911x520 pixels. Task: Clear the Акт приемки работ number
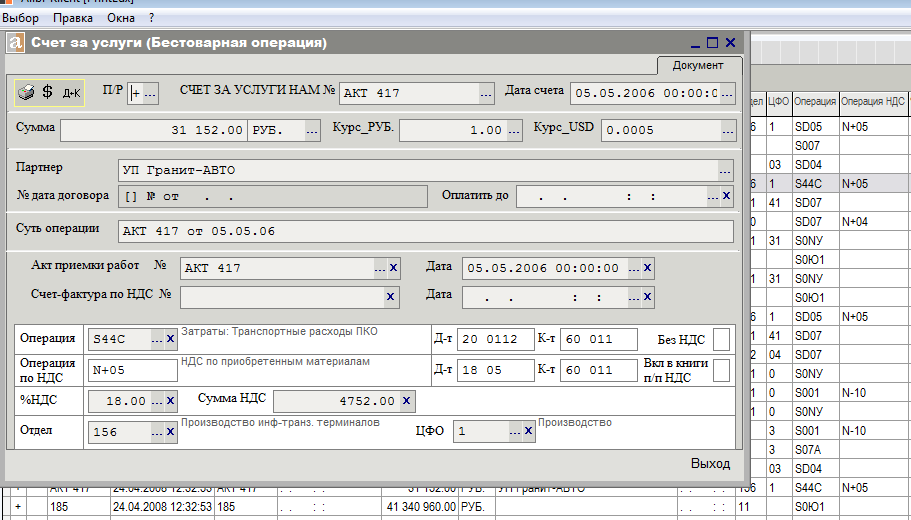(393, 268)
